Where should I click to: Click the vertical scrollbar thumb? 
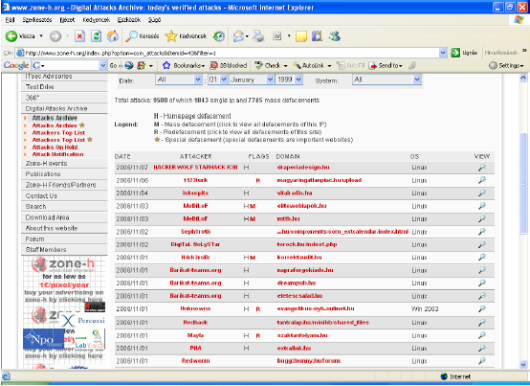pyautogui.click(x=523, y=183)
